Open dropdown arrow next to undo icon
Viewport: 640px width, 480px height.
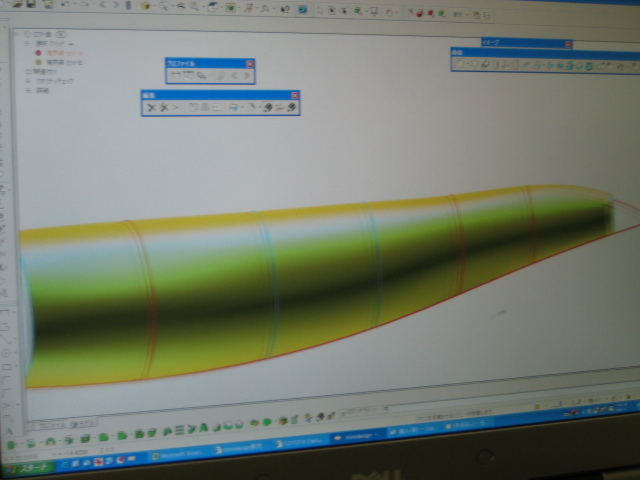75,5
